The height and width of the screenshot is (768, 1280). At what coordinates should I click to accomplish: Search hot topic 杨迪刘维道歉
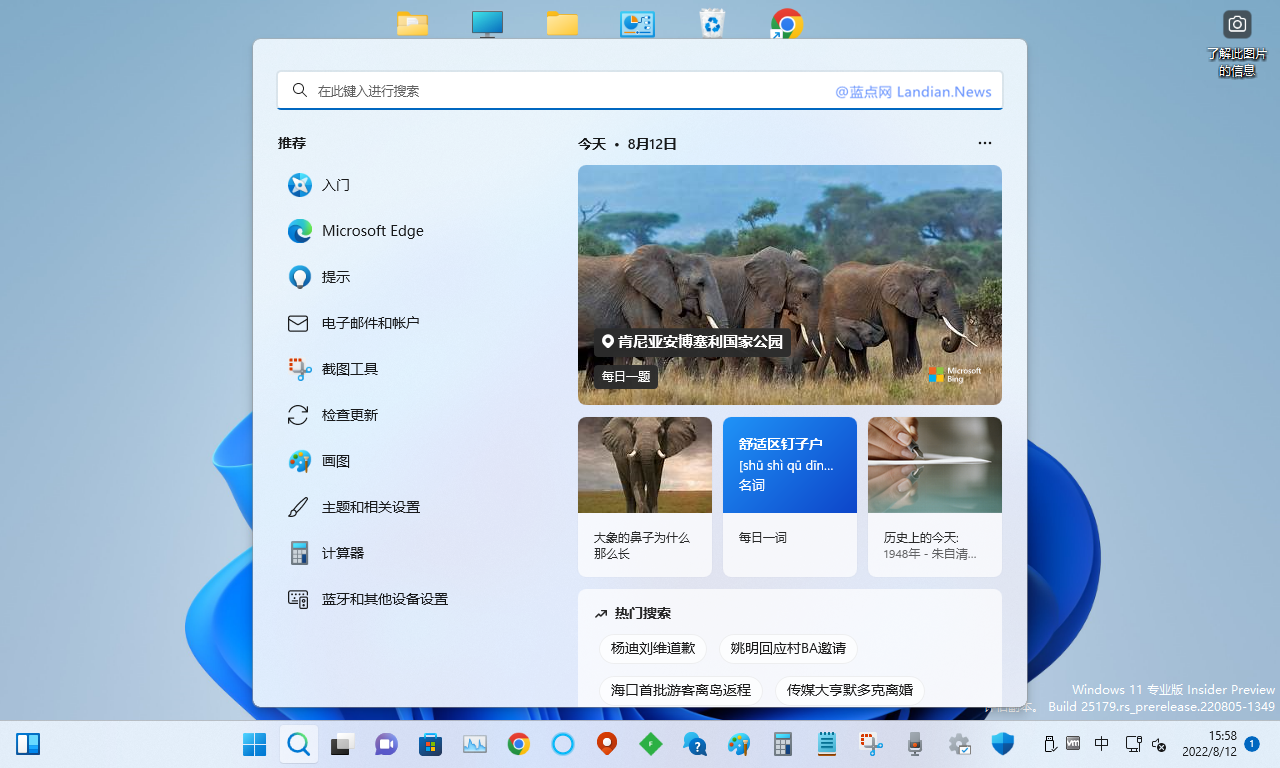pos(652,648)
